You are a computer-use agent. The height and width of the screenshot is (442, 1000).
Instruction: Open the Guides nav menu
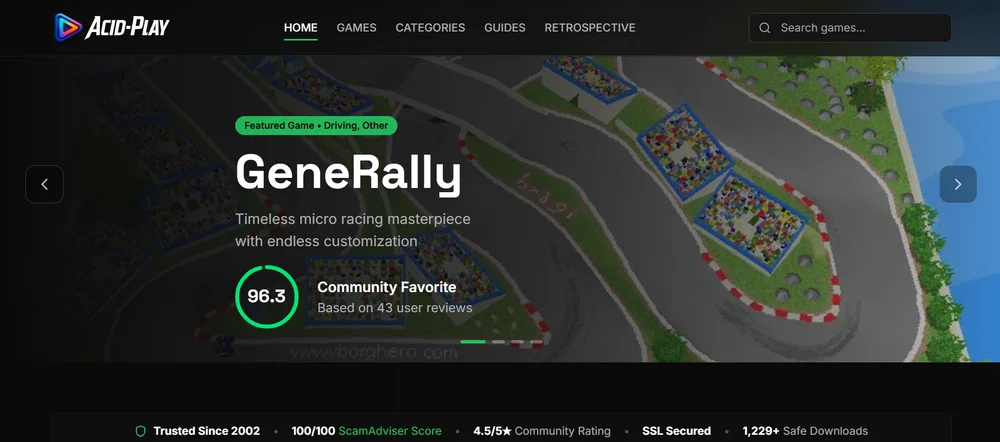point(504,28)
